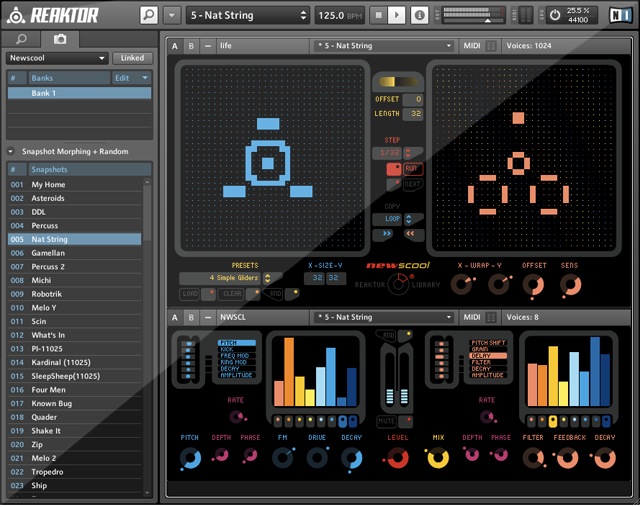Image resolution: width=640 pixels, height=507 pixels.
Task: Switch to the browser search tab
Action: point(21,39)
